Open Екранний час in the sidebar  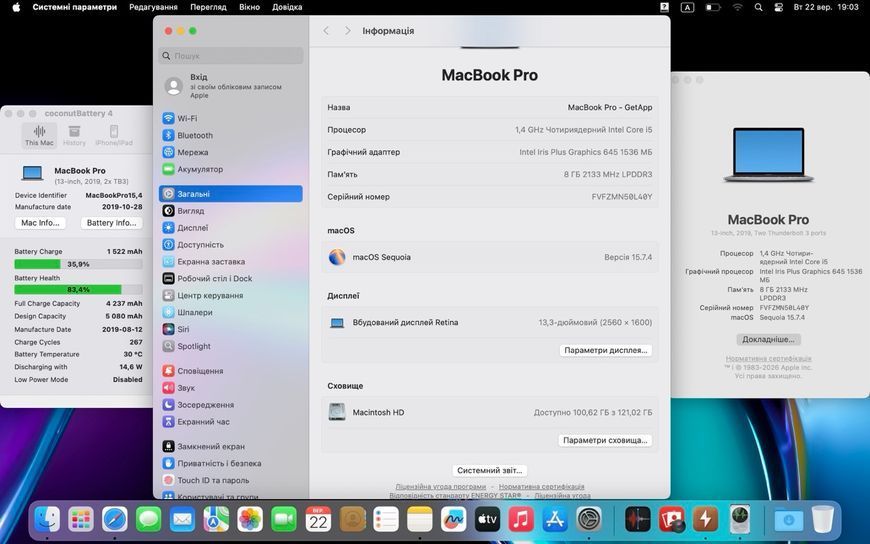[x=230, y=422]
